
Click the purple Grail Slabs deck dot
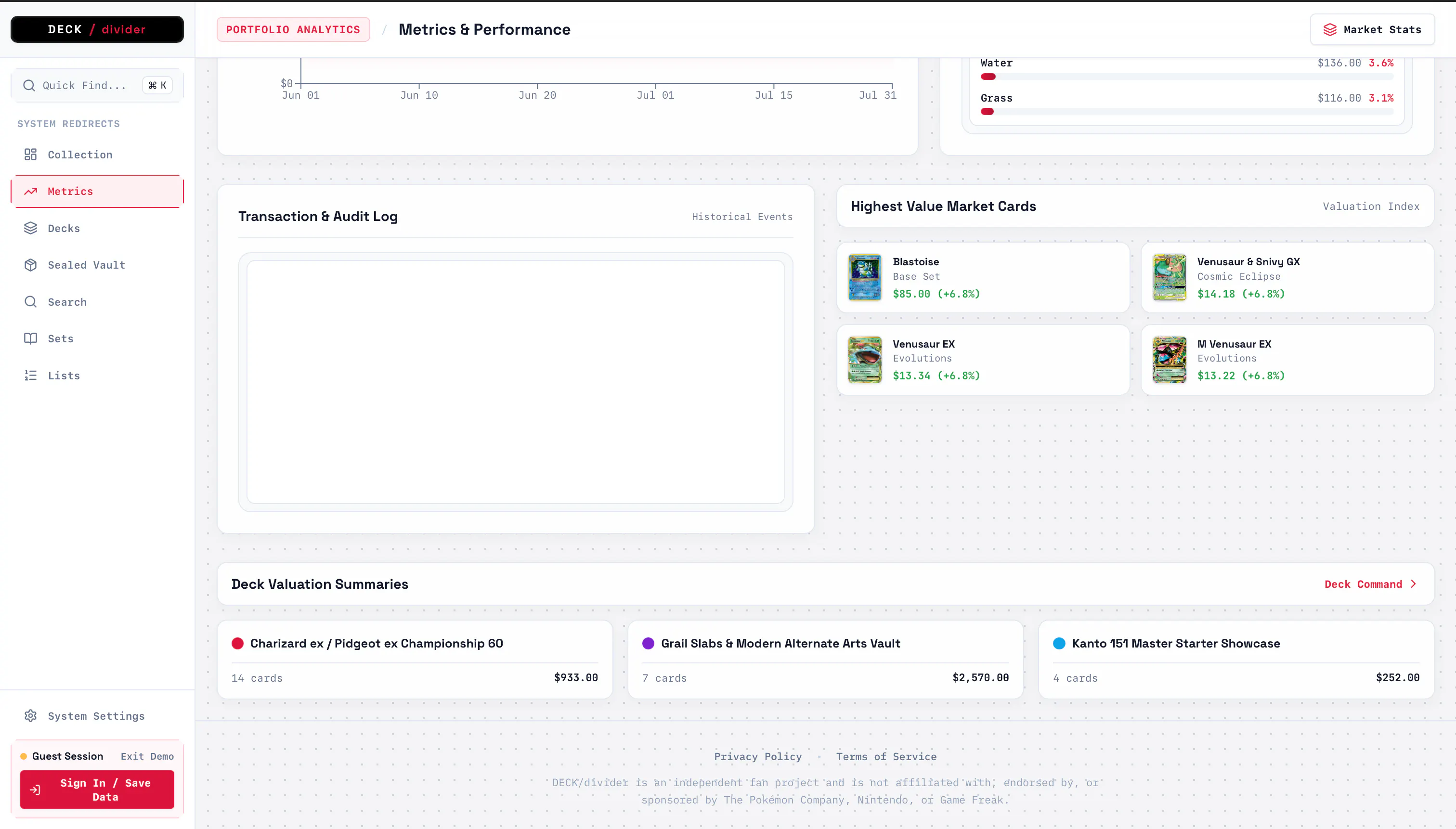coord(648,643)
